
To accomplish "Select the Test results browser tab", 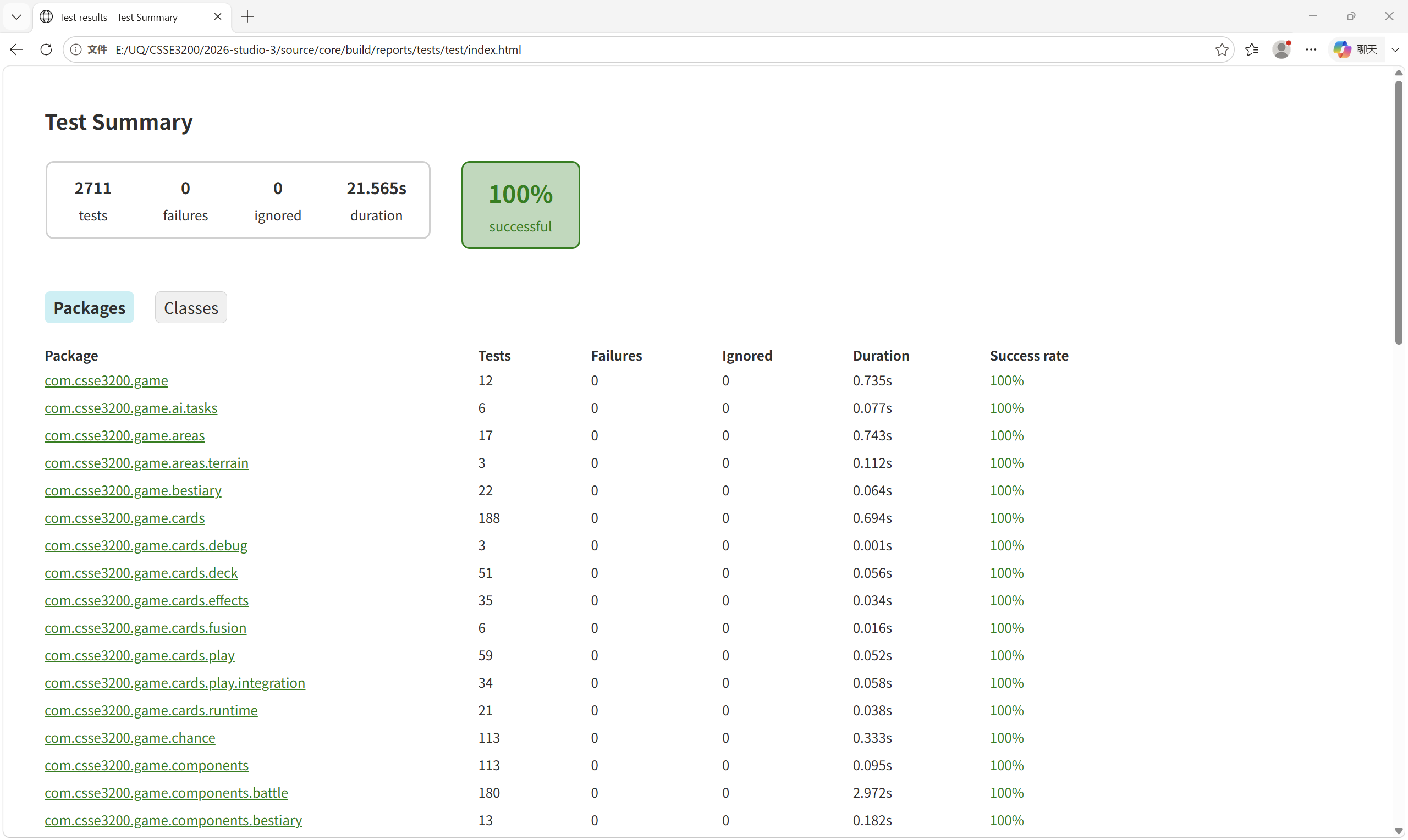I will click(x=133, y=17).
